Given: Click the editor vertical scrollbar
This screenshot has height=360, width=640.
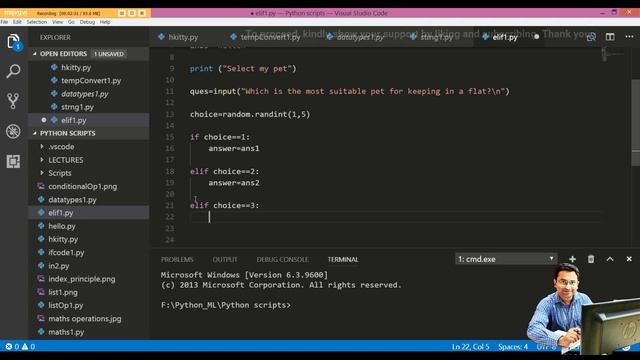Looking at the screenshot, I should coord(636,122).
